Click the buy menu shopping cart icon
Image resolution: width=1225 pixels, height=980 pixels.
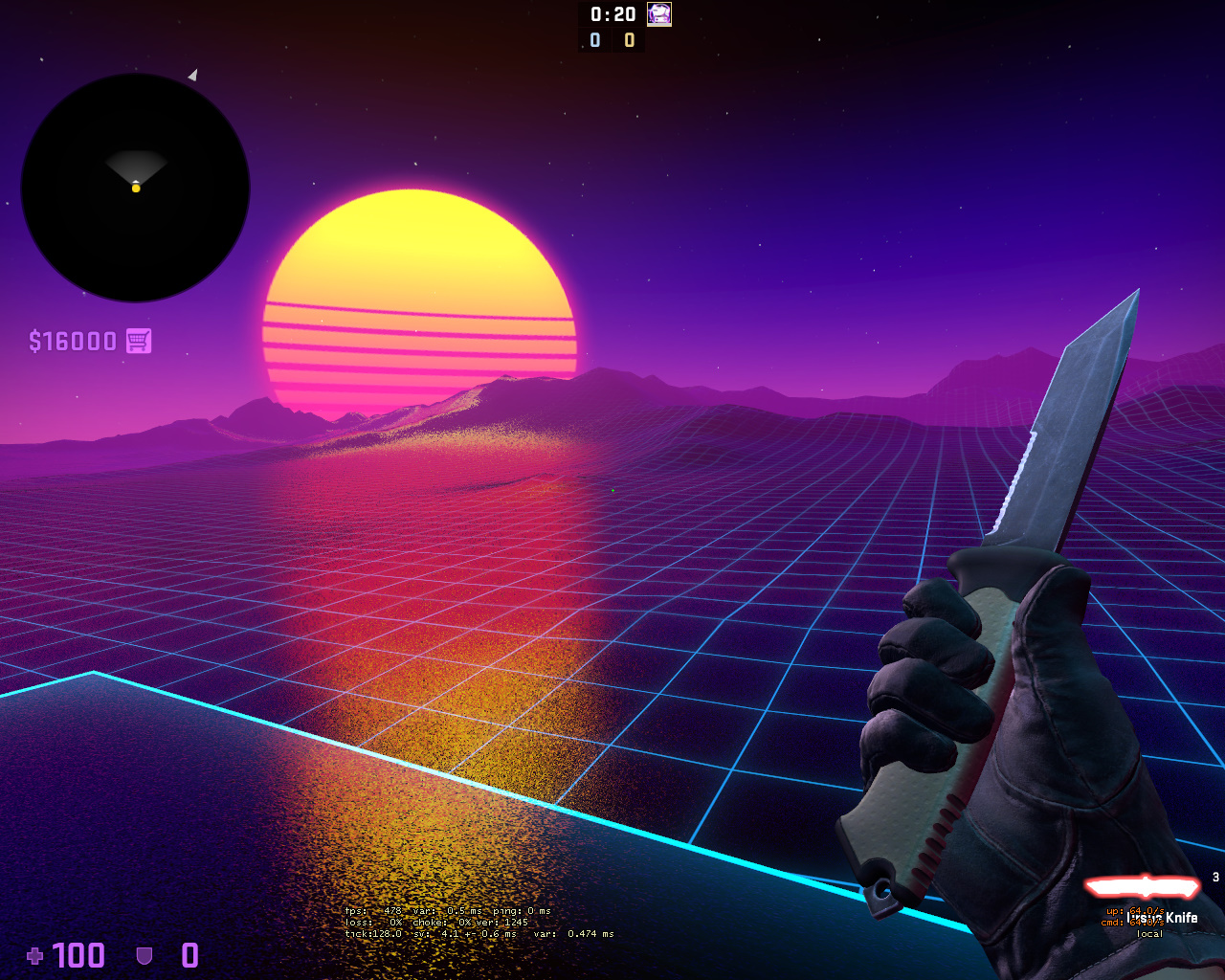pyautogui.click(x=139, y=341)
